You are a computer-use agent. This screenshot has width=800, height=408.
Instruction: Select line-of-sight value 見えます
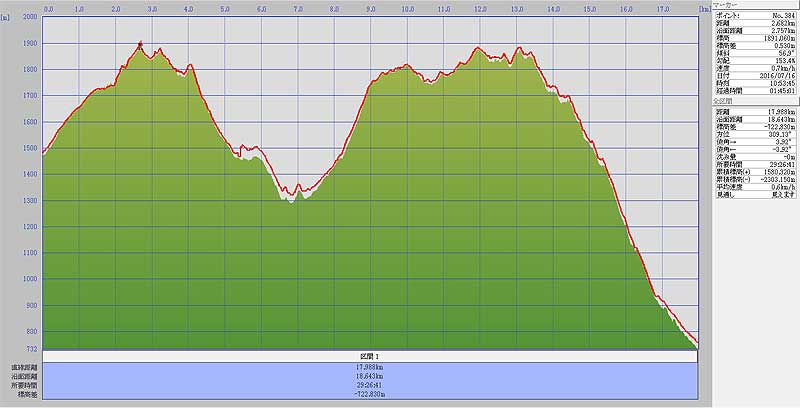(x=785, y=195)
